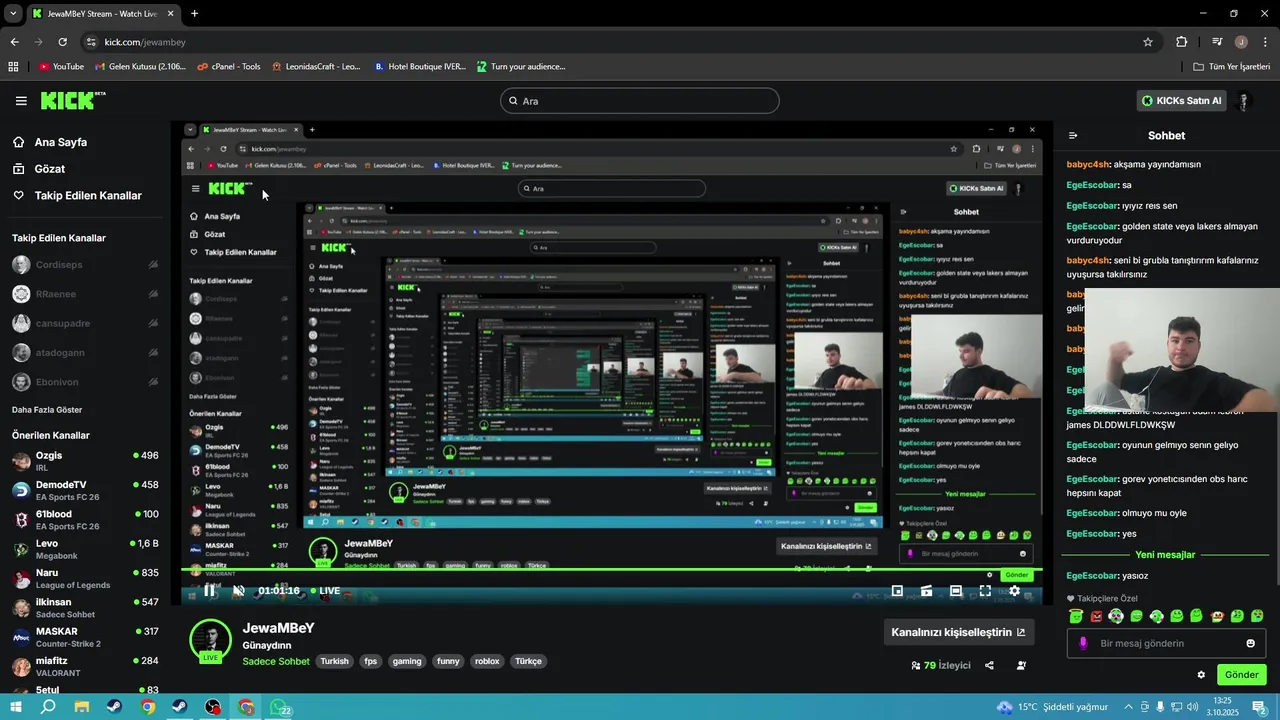Click Kanalınızı kişiselleştirin button
Image resolution: width=1280 pixels, height=720 pixels.
tap(958, 632)
